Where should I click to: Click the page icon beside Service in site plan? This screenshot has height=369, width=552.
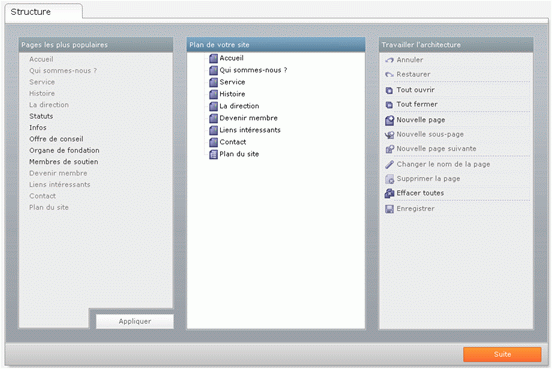(x=213, y=82)
